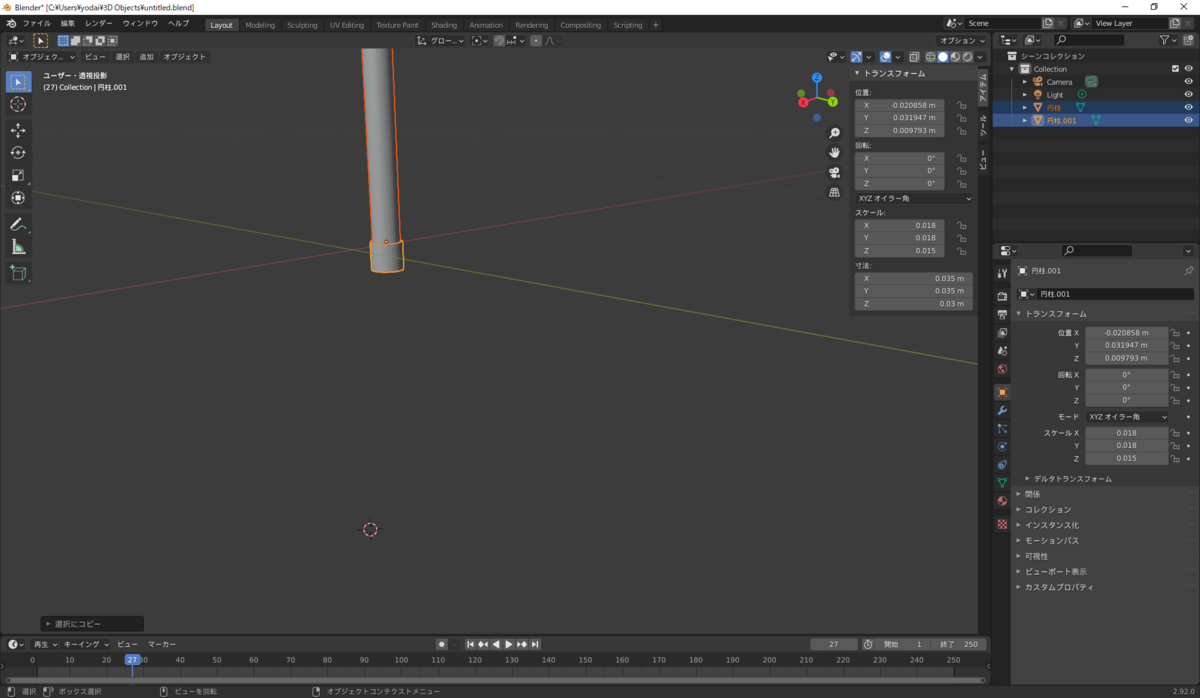Pick the Annotate pencil tool
This screenshot has width=1200, height=698.
(x=18, y=224)
